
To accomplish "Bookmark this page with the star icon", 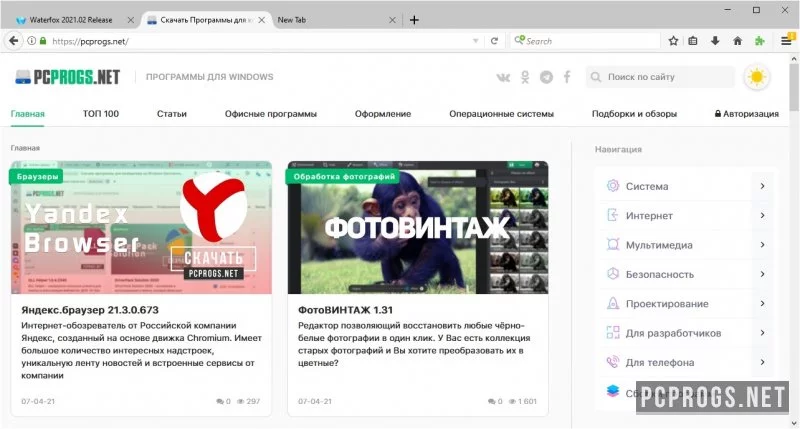I will point(673,41).
